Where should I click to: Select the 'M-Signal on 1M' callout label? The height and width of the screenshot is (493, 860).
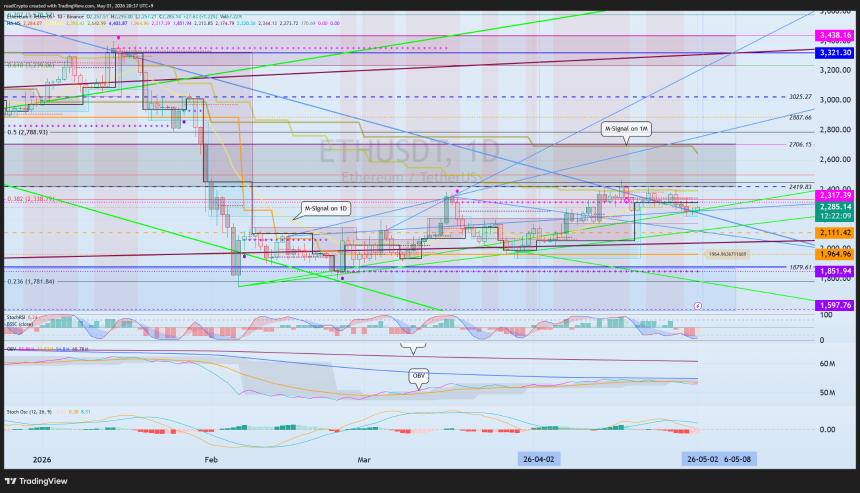click(x=626, y=129)
